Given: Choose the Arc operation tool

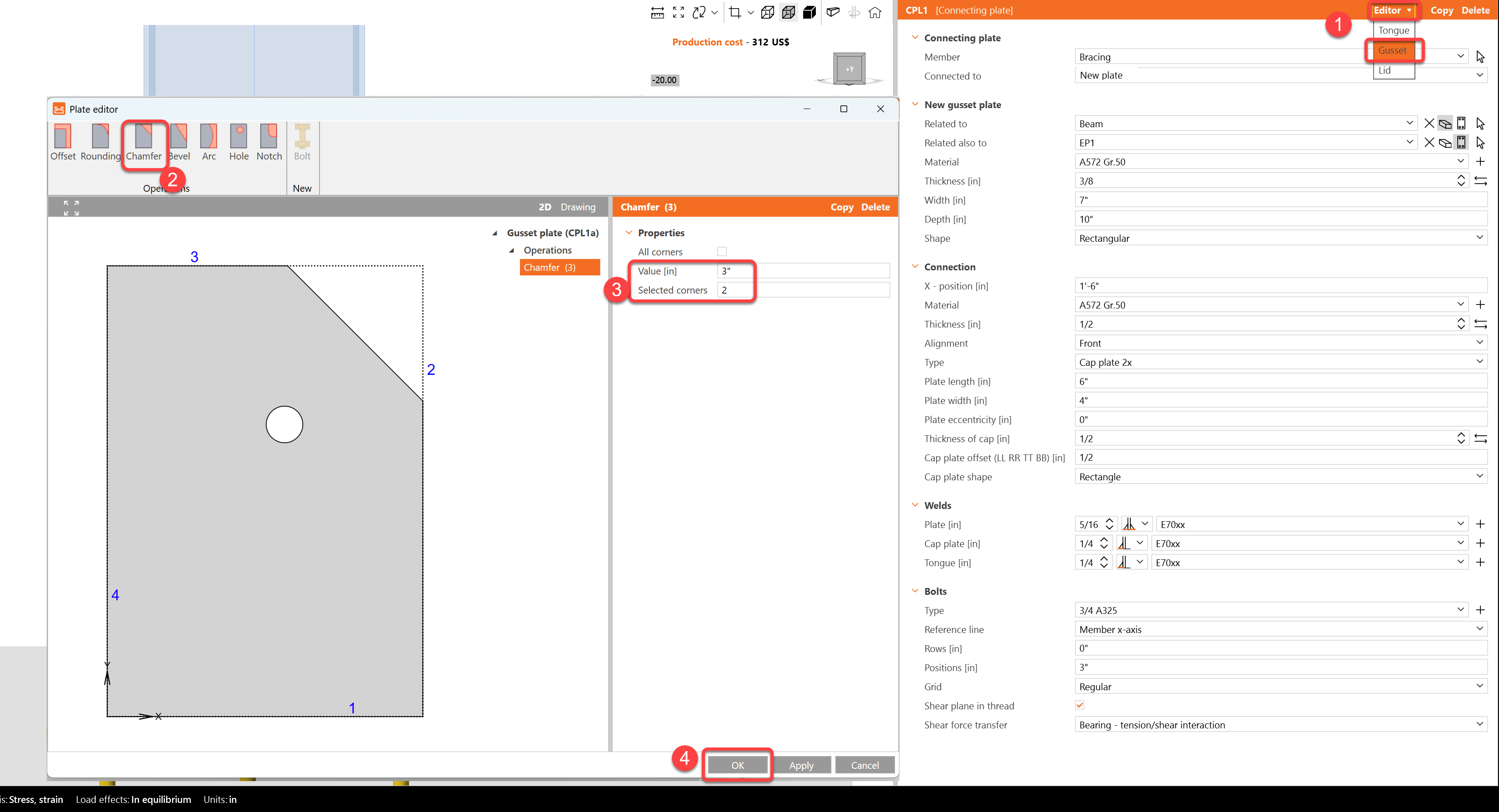Looking at the screenshot, I should (209, 143).
